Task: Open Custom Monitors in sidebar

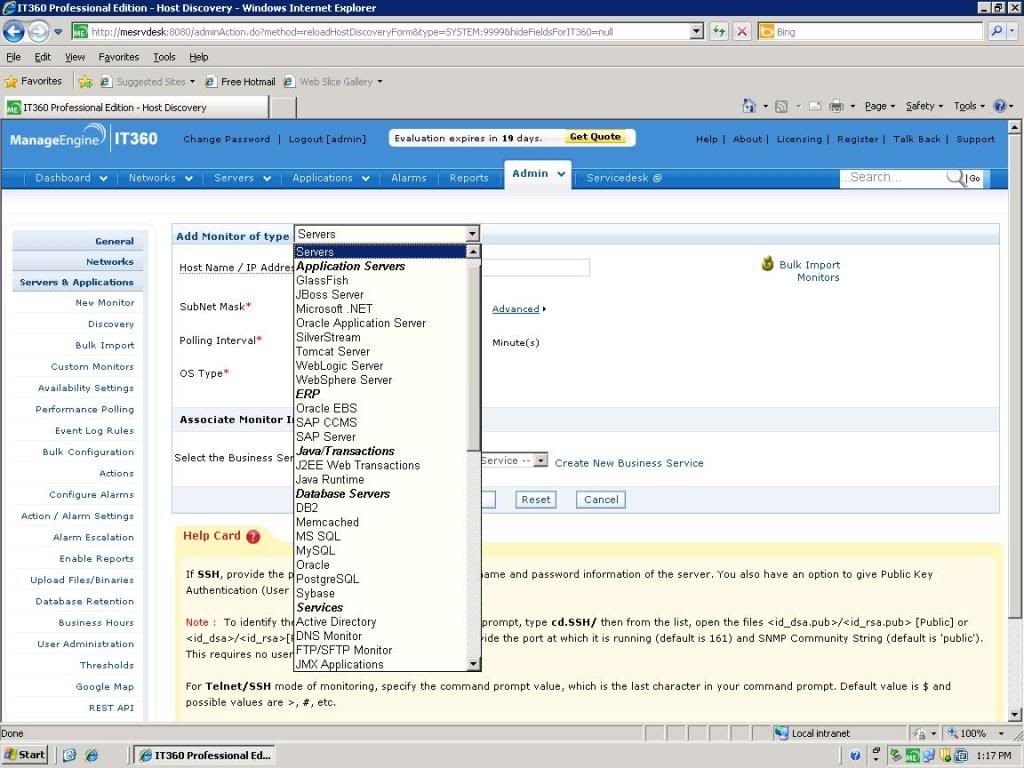Action: pos(92,366)
